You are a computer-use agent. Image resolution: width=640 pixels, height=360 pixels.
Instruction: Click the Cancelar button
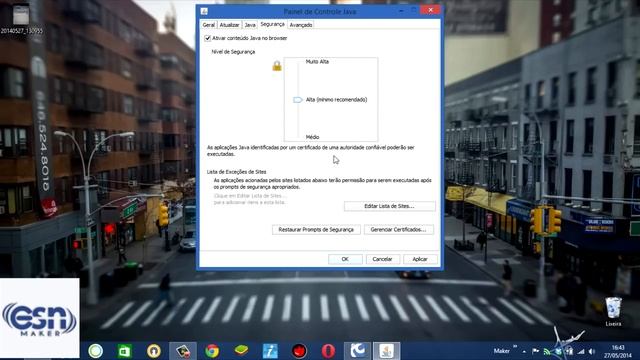[382, 259]
